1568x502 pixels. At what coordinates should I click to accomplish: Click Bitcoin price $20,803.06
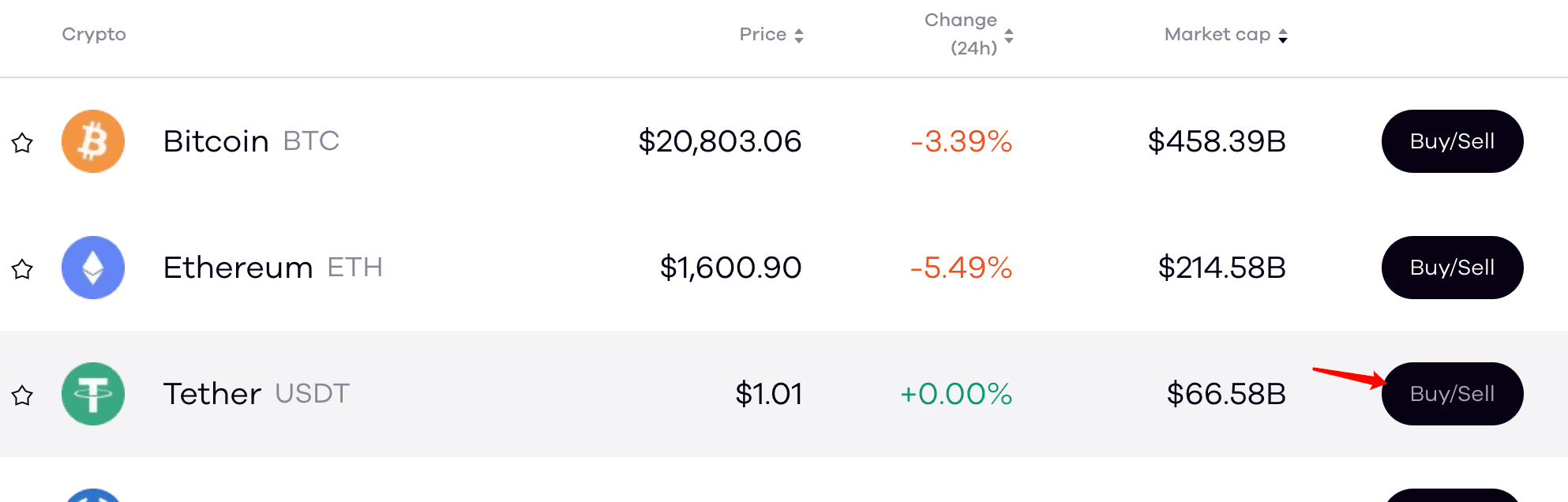pos(720,142)
